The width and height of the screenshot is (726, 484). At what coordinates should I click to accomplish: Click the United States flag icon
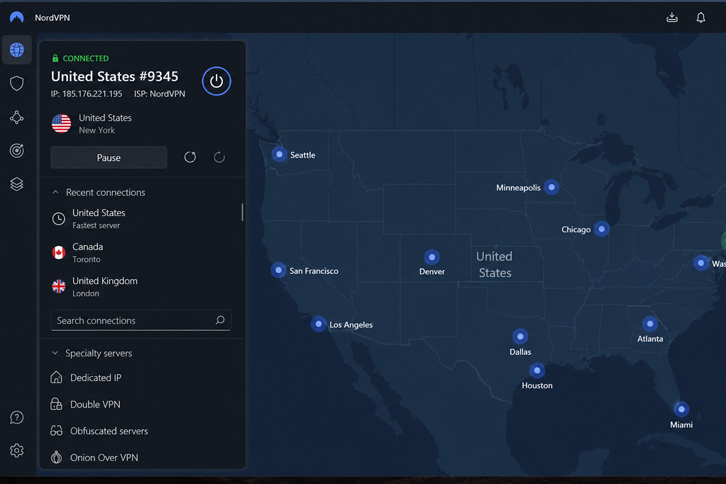tap(61, 124)
